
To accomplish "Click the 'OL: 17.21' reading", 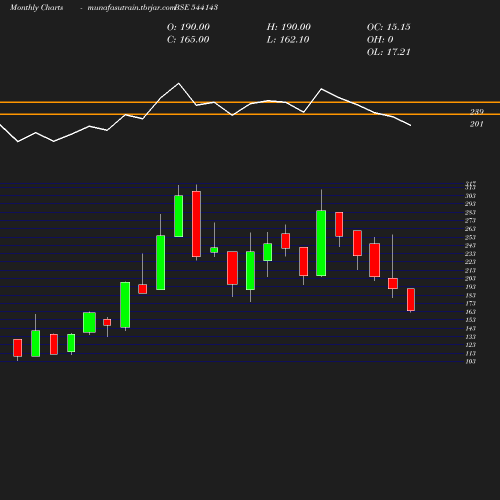I will tap(389, 52).
